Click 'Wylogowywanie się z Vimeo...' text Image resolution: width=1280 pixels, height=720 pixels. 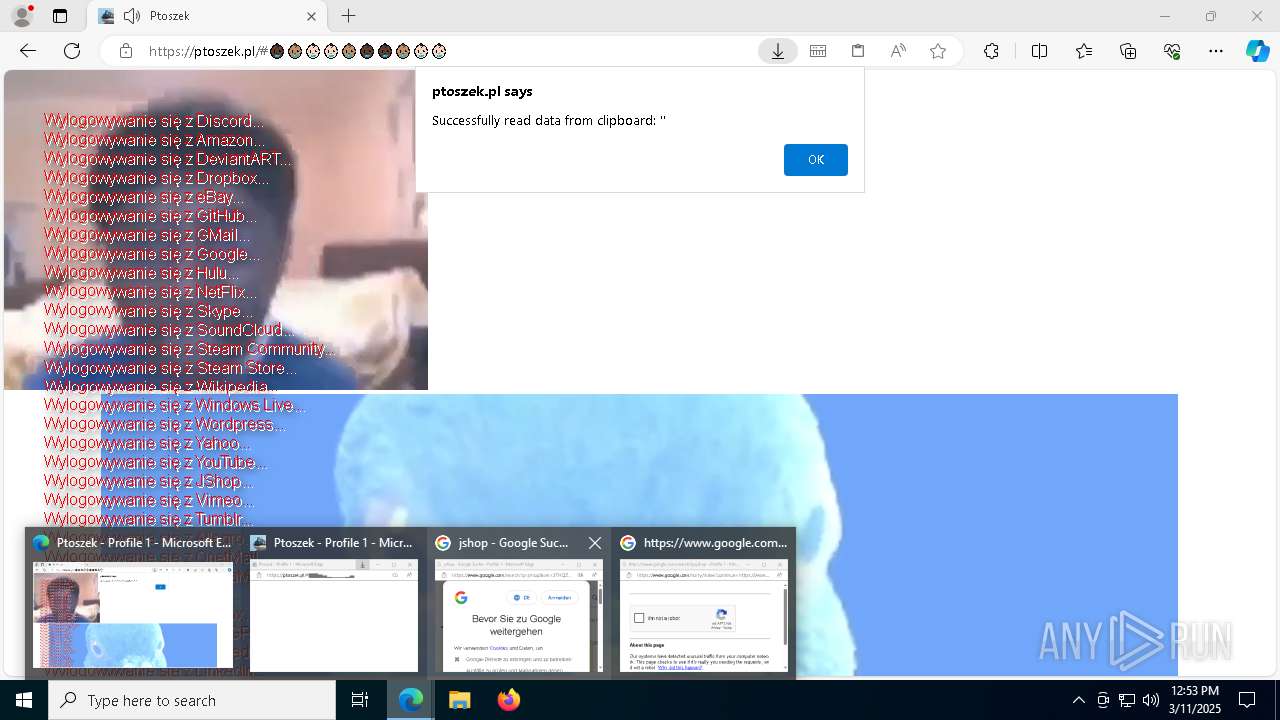point(148,500)
